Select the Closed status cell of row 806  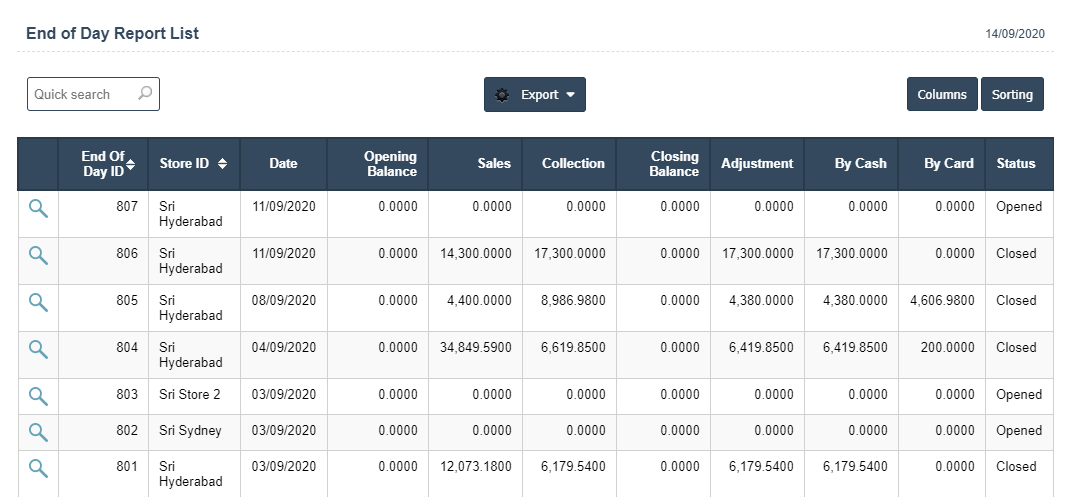tap(1016, 254)
